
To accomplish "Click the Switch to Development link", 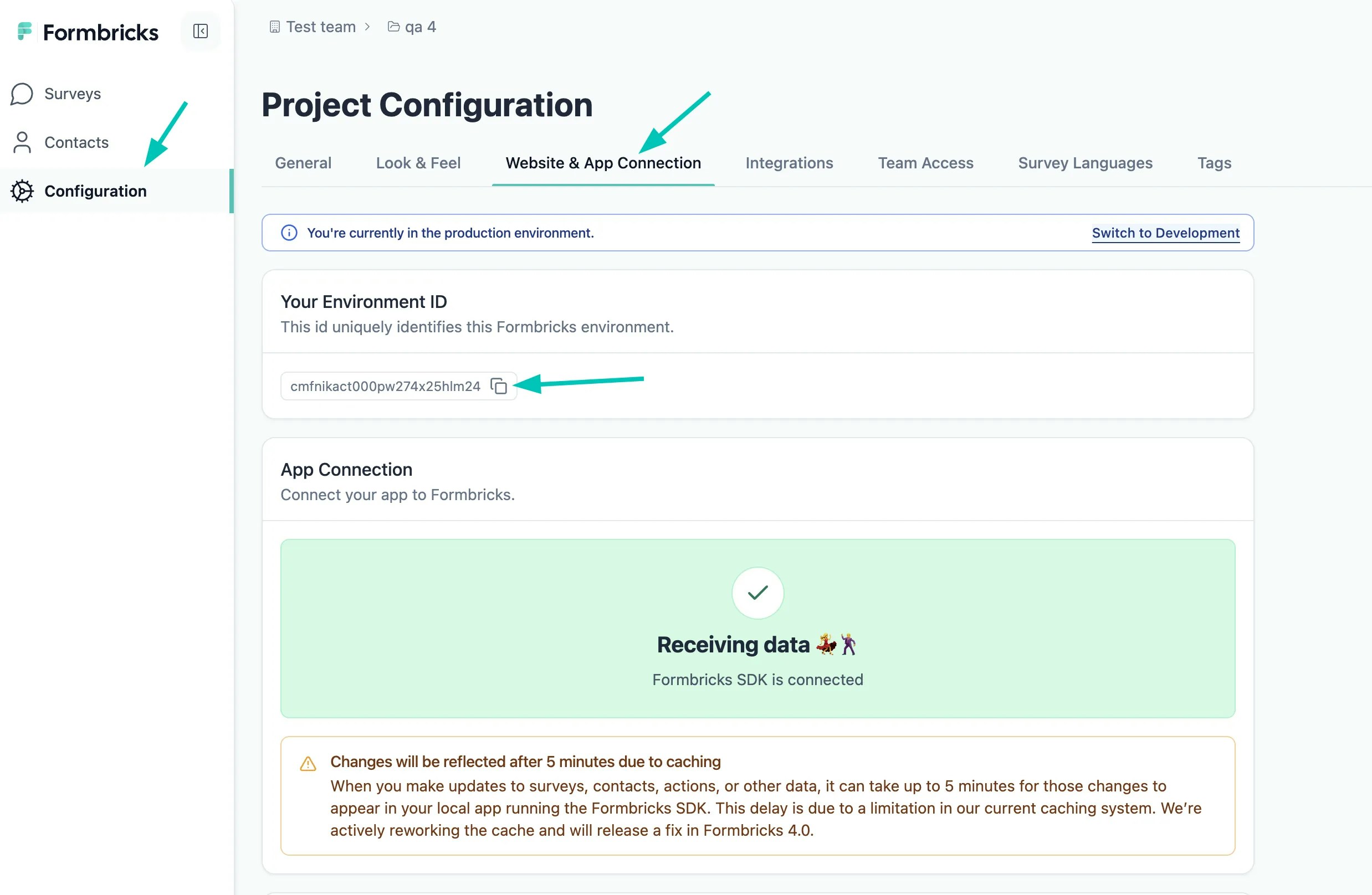I will pyautogui.click(x=1165, y=233).
